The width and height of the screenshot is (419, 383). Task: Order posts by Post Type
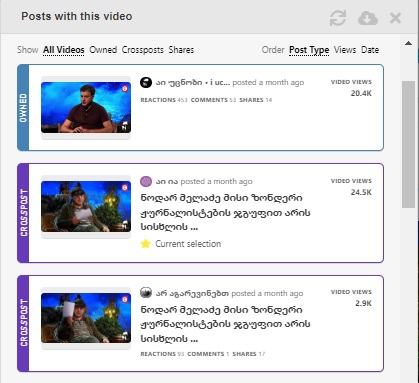point(309,50)
